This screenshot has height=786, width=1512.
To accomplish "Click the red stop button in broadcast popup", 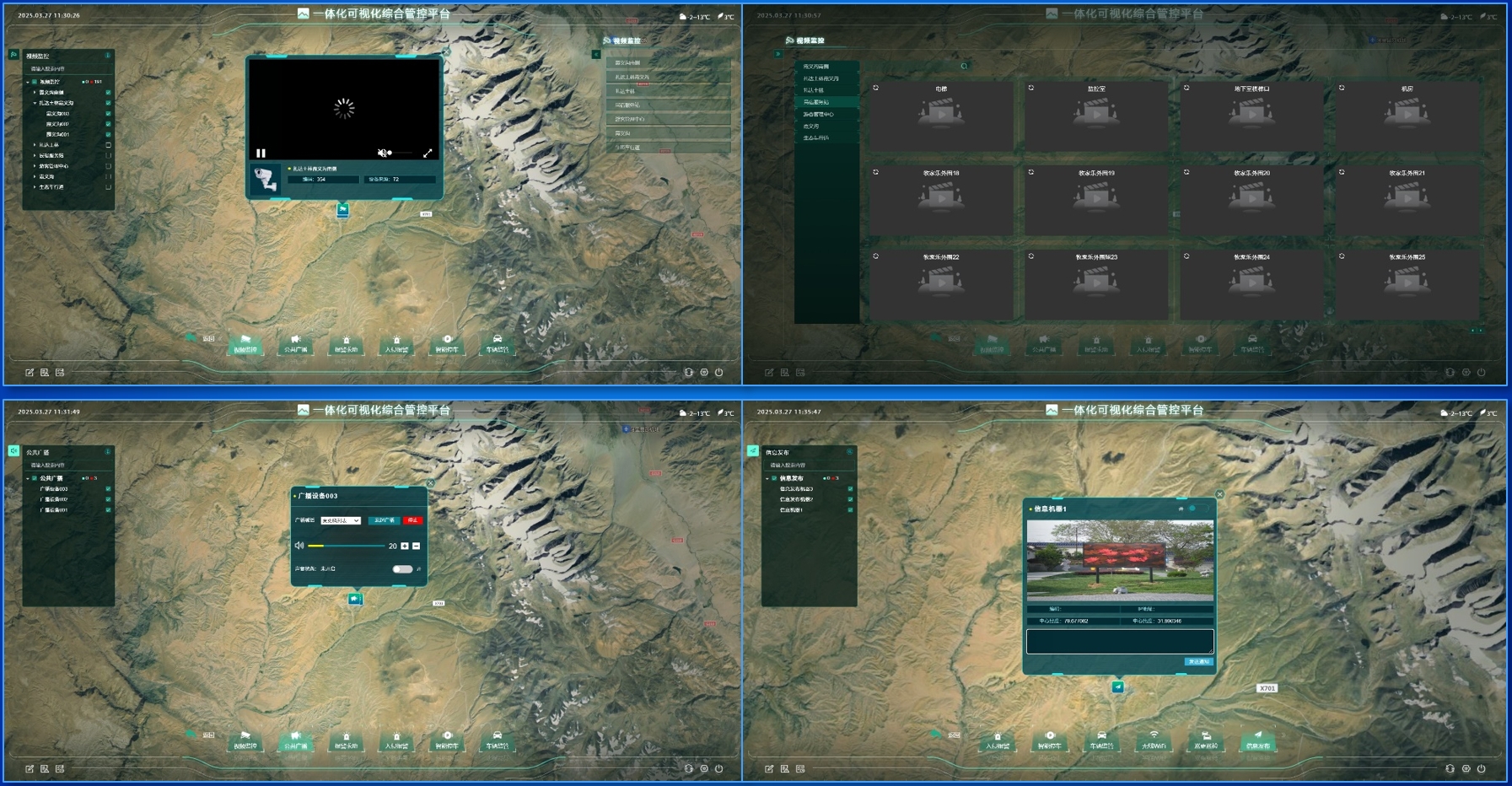I will coord(412,520).
